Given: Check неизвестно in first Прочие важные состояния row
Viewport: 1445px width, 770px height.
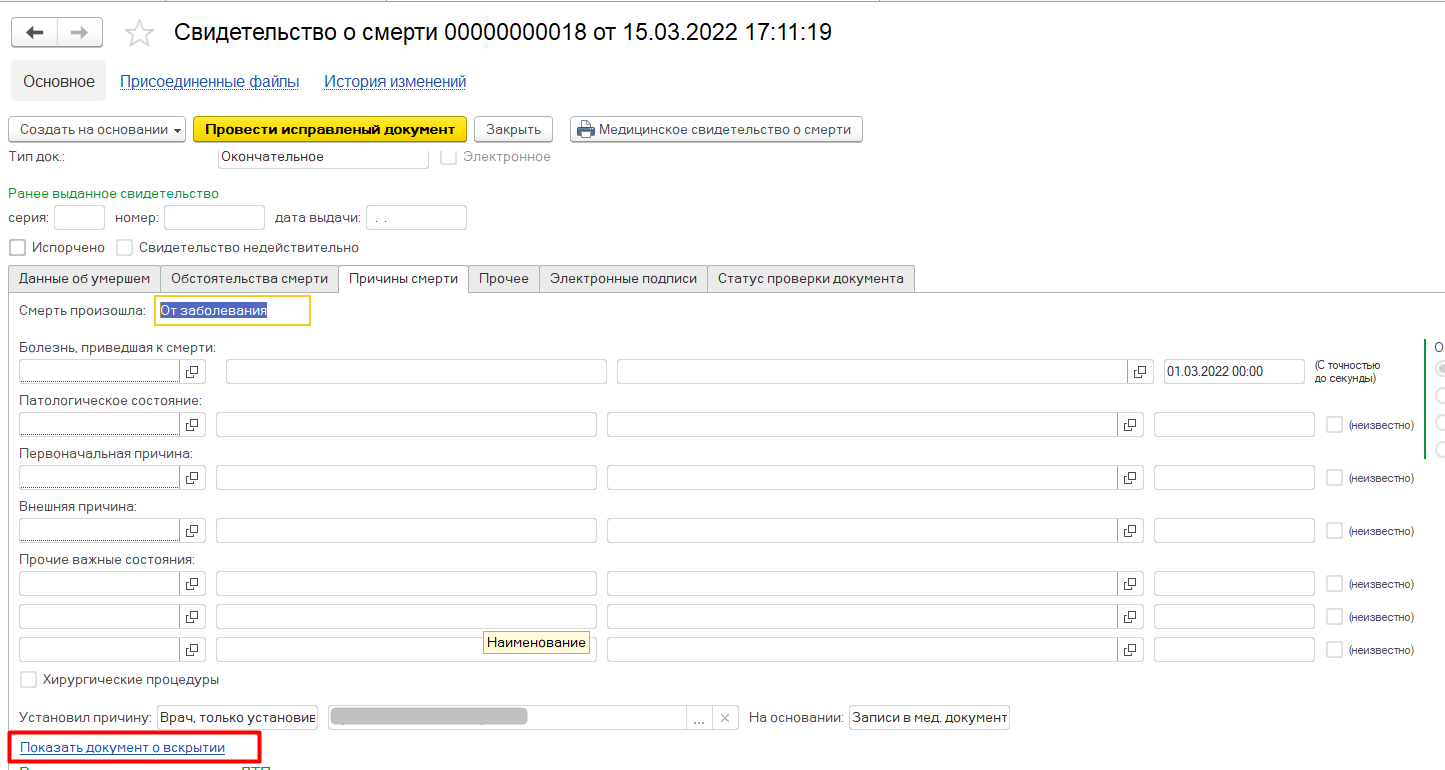Looking at the screenshot, I should 1334,583.
